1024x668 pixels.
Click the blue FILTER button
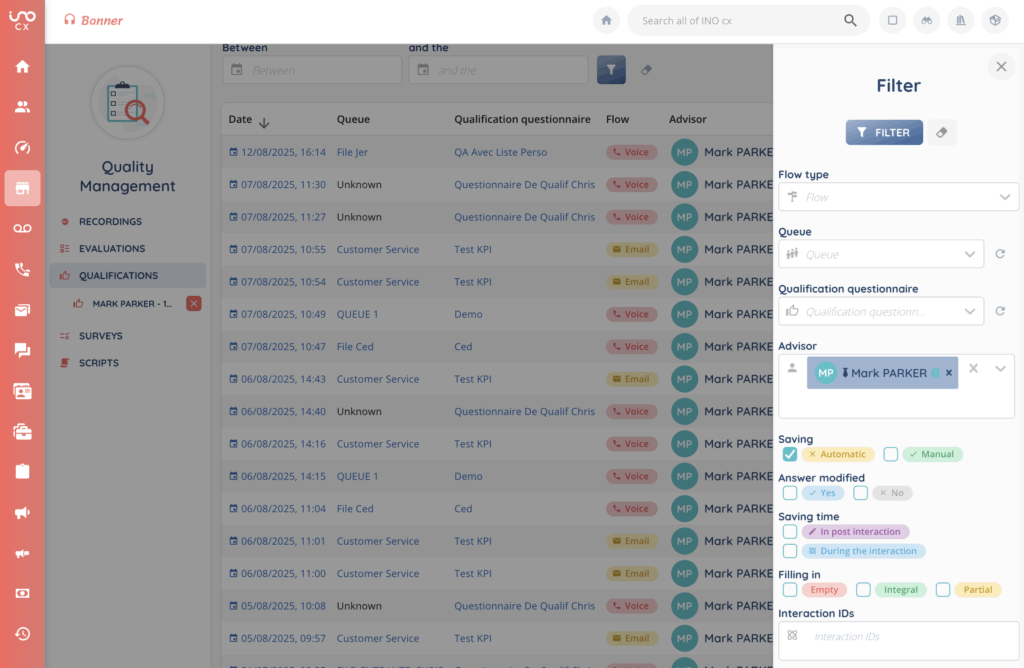(x=884, y=132)
